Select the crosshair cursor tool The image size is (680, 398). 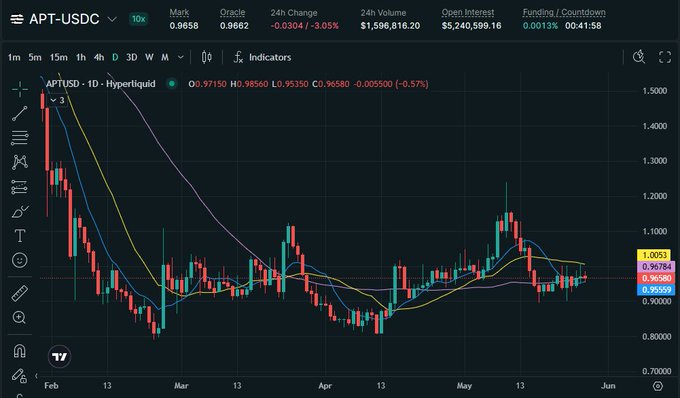[20, 89]
